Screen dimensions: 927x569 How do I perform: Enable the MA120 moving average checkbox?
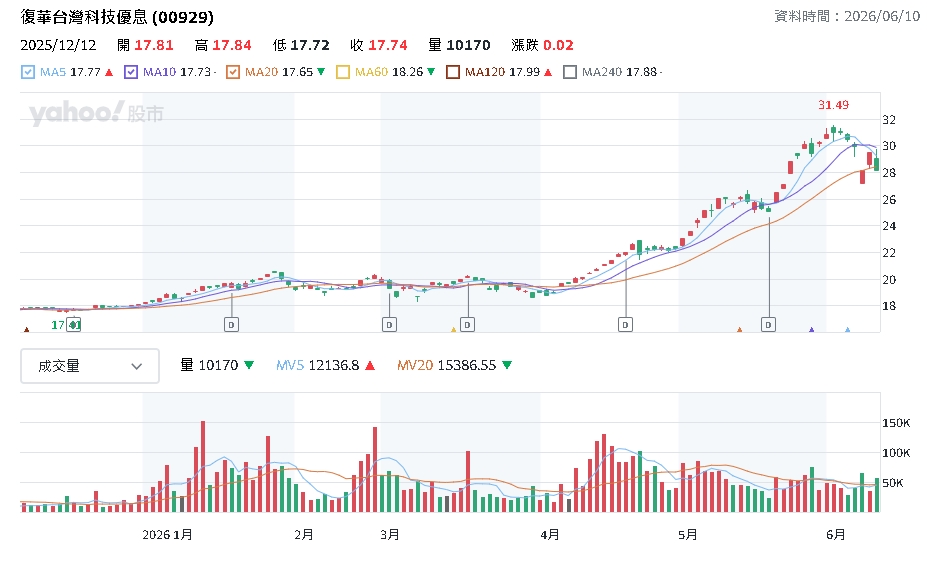tap(453, 72)
